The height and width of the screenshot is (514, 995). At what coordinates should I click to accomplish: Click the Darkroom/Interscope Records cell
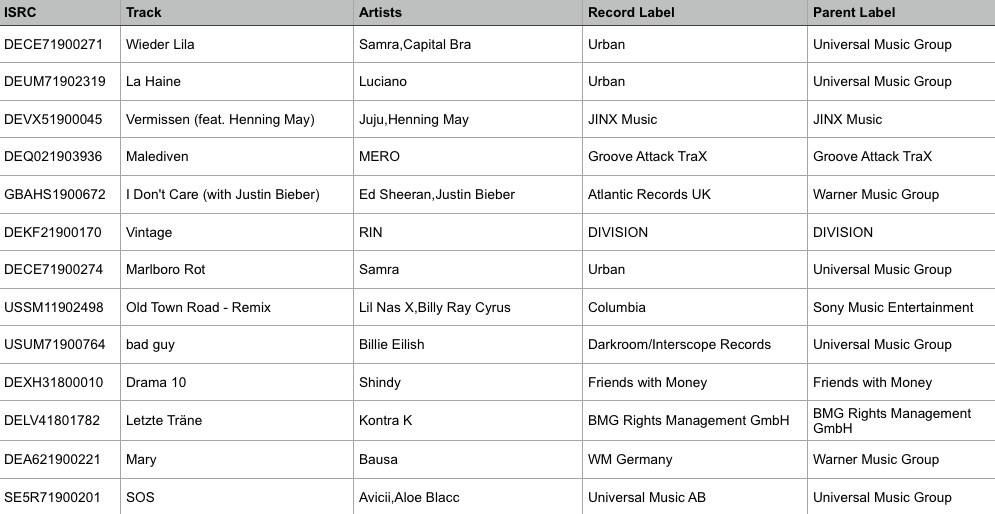[679, 344]
